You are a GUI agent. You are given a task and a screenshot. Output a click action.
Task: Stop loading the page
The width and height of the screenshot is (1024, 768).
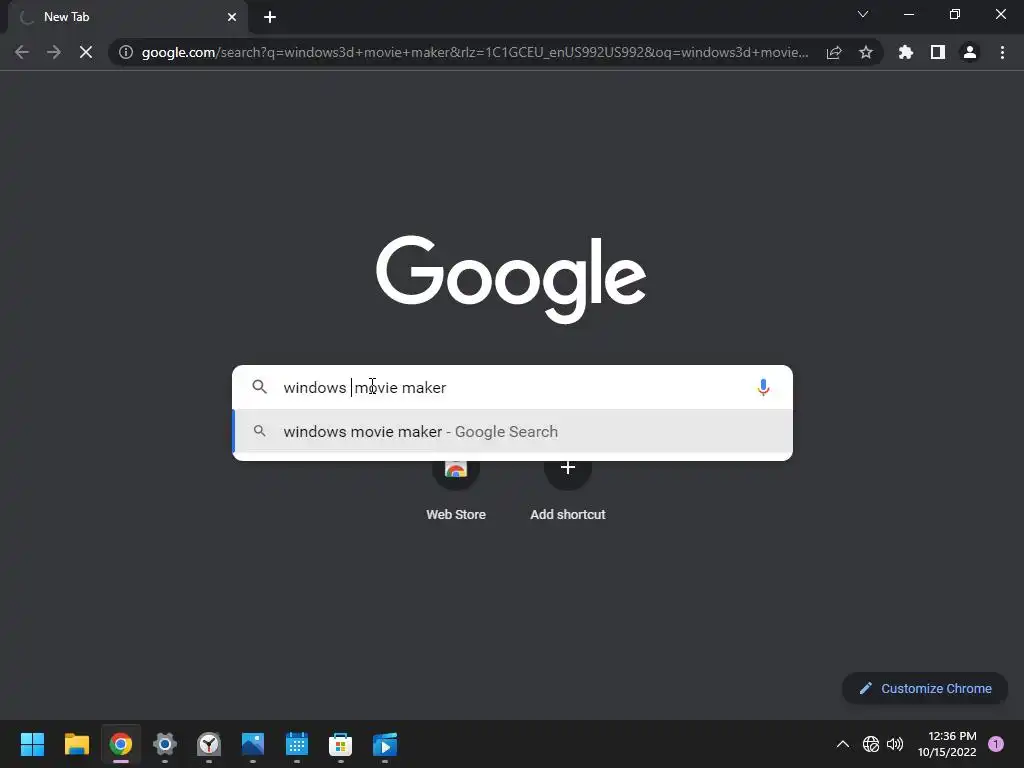[x=86, y=52]
